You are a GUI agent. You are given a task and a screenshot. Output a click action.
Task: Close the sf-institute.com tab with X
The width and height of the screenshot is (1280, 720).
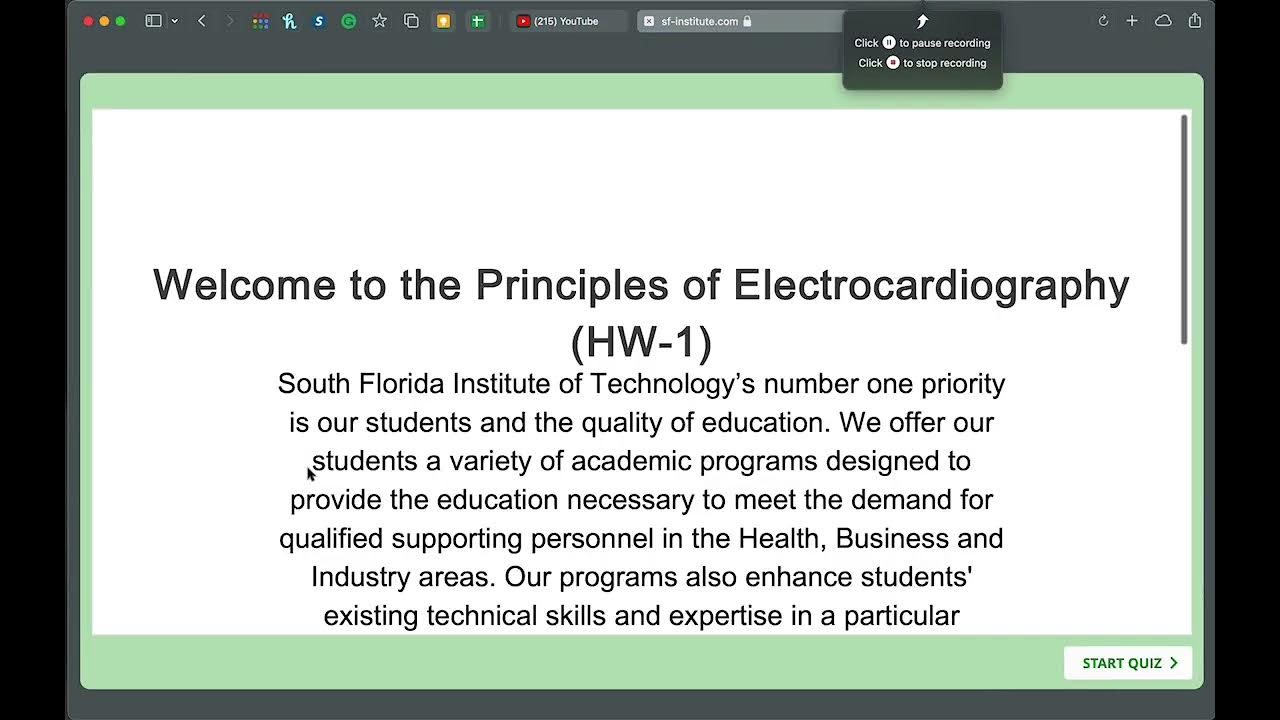pyautogui.click(x=649, y=21)
